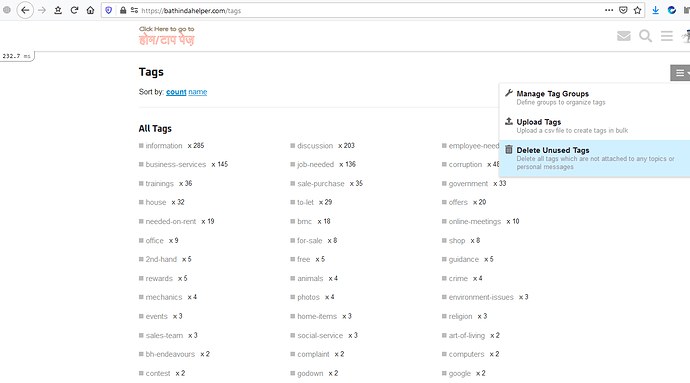Open the photos tag

[308, 297]
